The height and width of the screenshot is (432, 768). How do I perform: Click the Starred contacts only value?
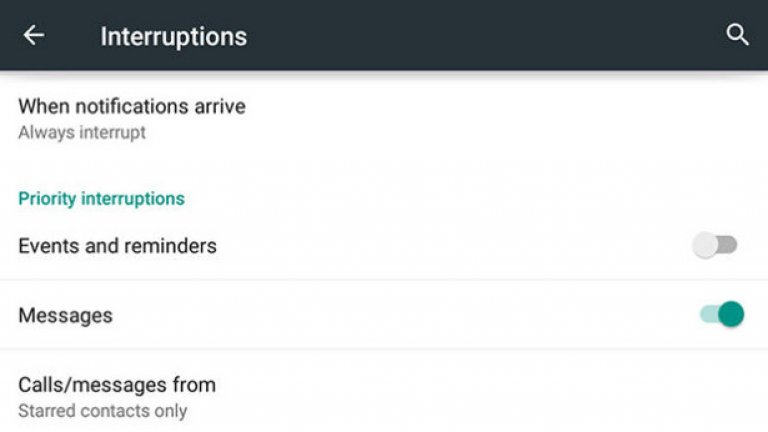(x=102, y=410)
